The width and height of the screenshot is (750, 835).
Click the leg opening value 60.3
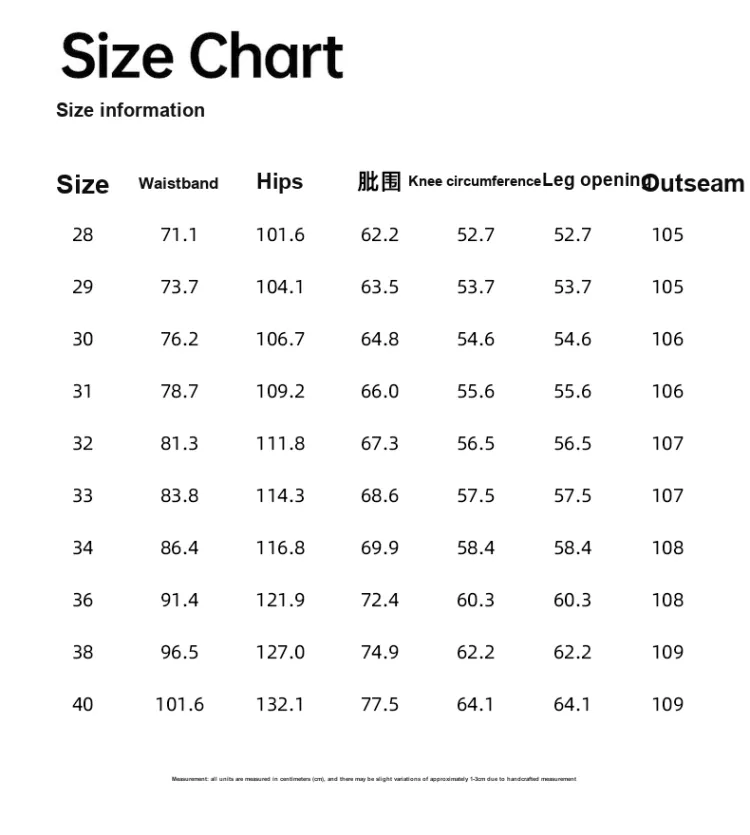(x=572, y=600)
